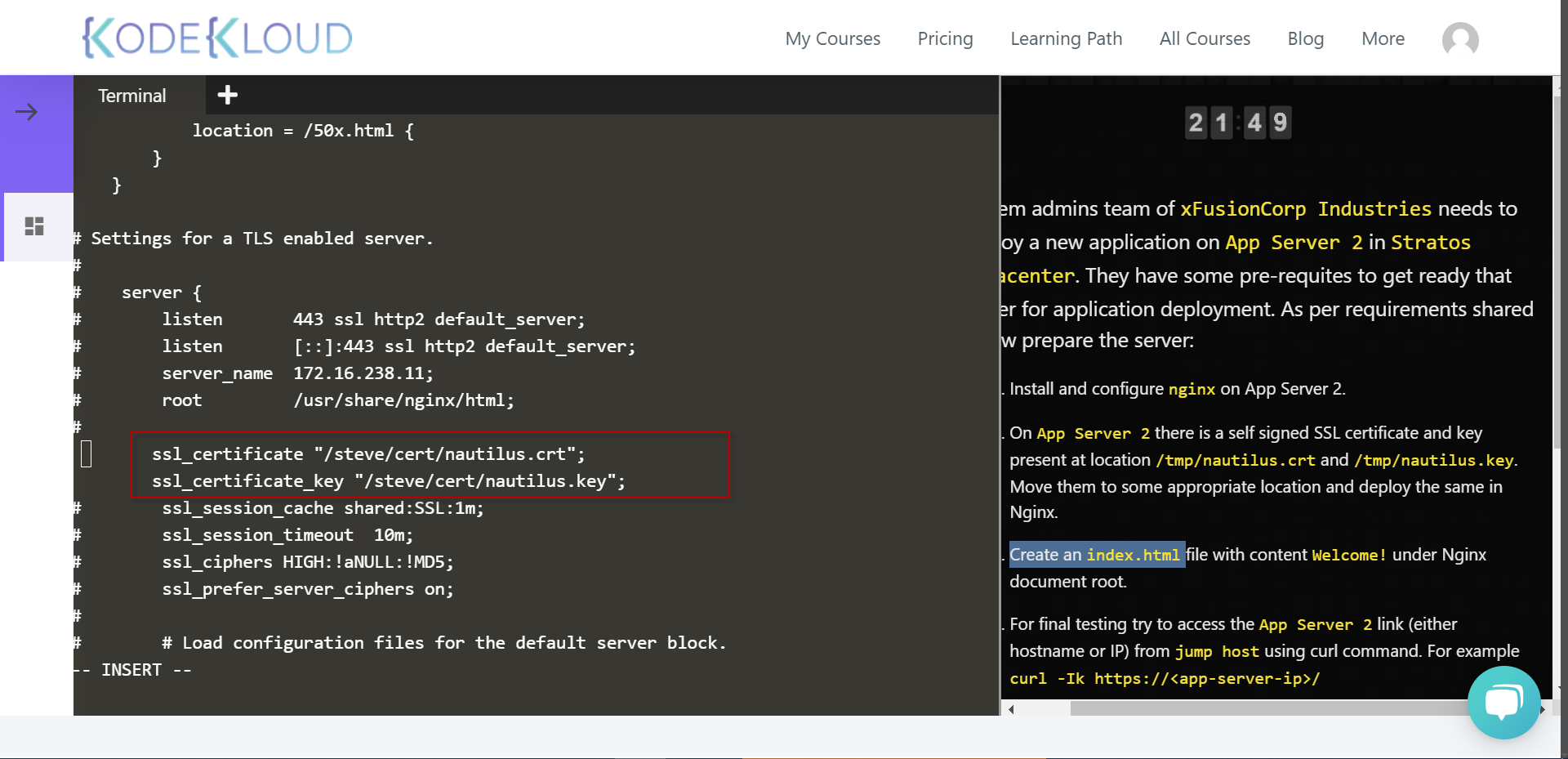Click the ssl_certificate crt path line
1568x759 pixels.
pyautogui.click(x=368, y=453)
